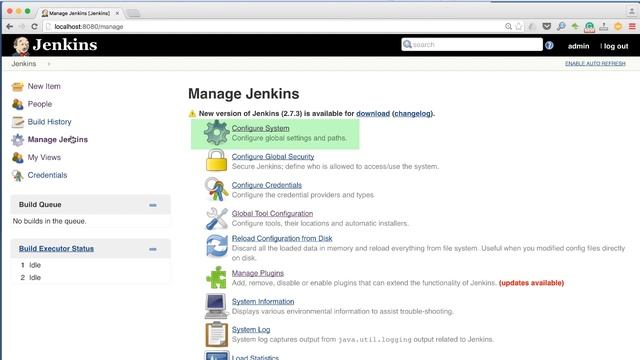Open Configure Credentials link
This screenshot has height=360, width=640.
[x=267, y=185]
